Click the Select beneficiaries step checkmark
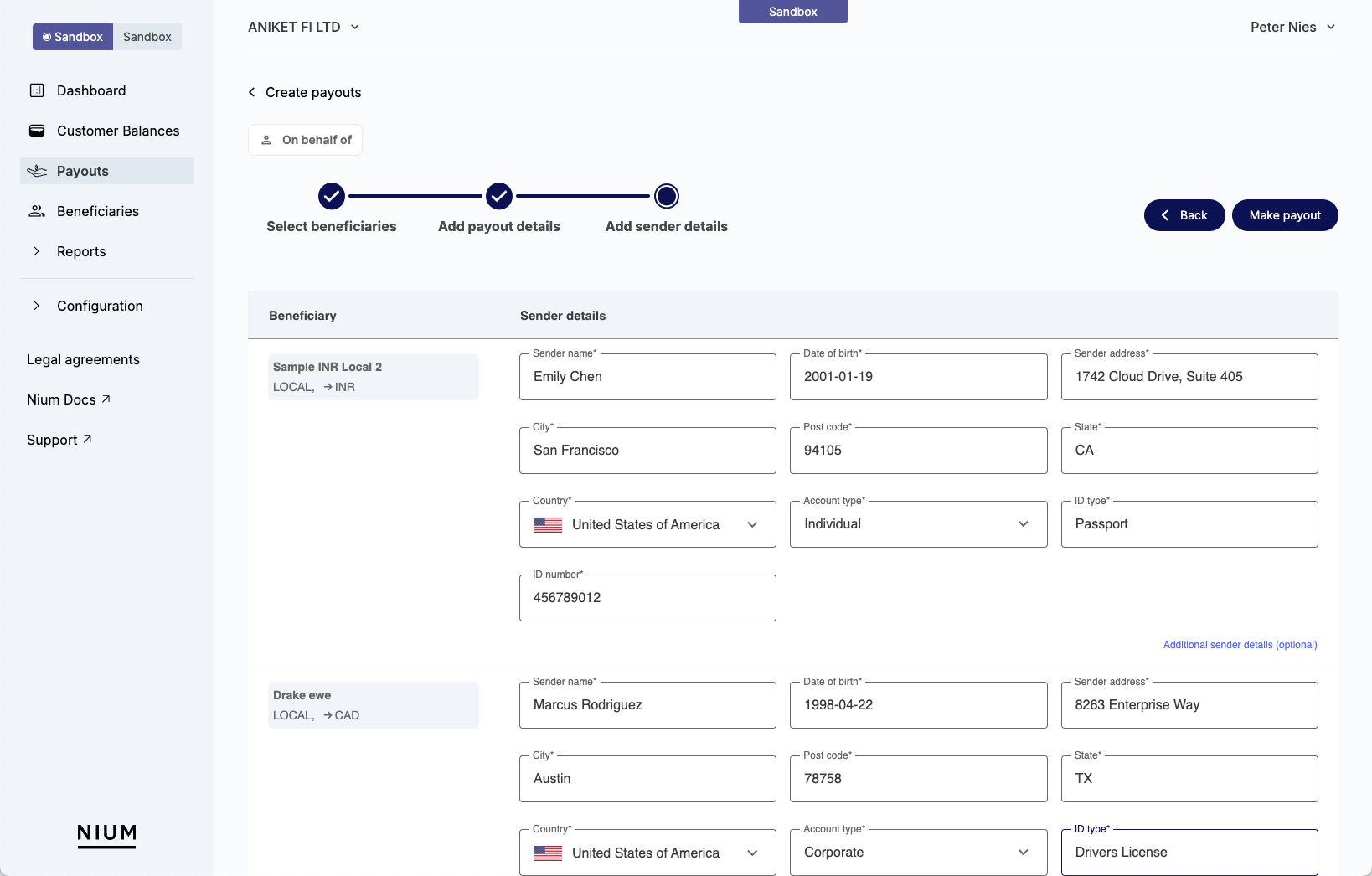Screen dimensions: 1372x876 (332, 196)
